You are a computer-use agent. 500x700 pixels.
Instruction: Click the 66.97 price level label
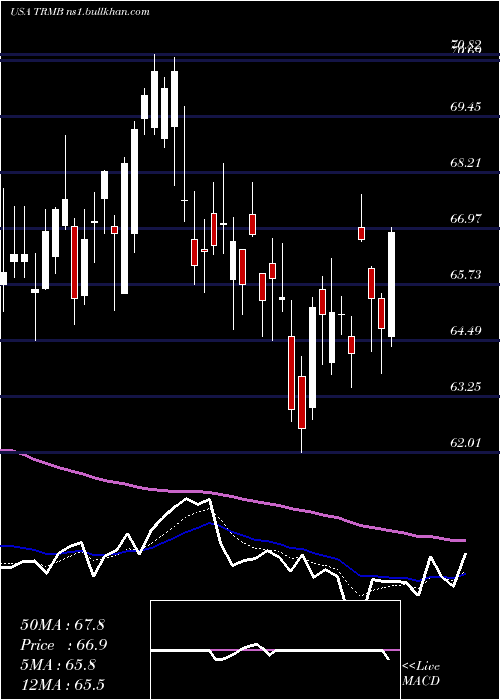466,219
